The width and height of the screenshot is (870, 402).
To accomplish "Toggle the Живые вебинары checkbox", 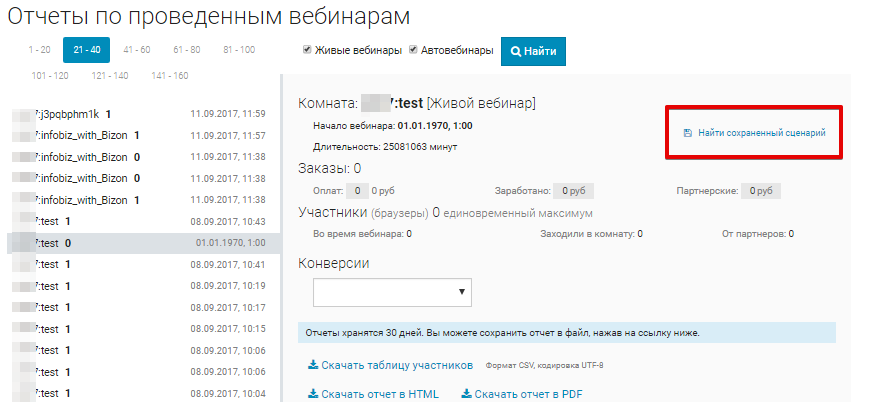I will 308,50.
